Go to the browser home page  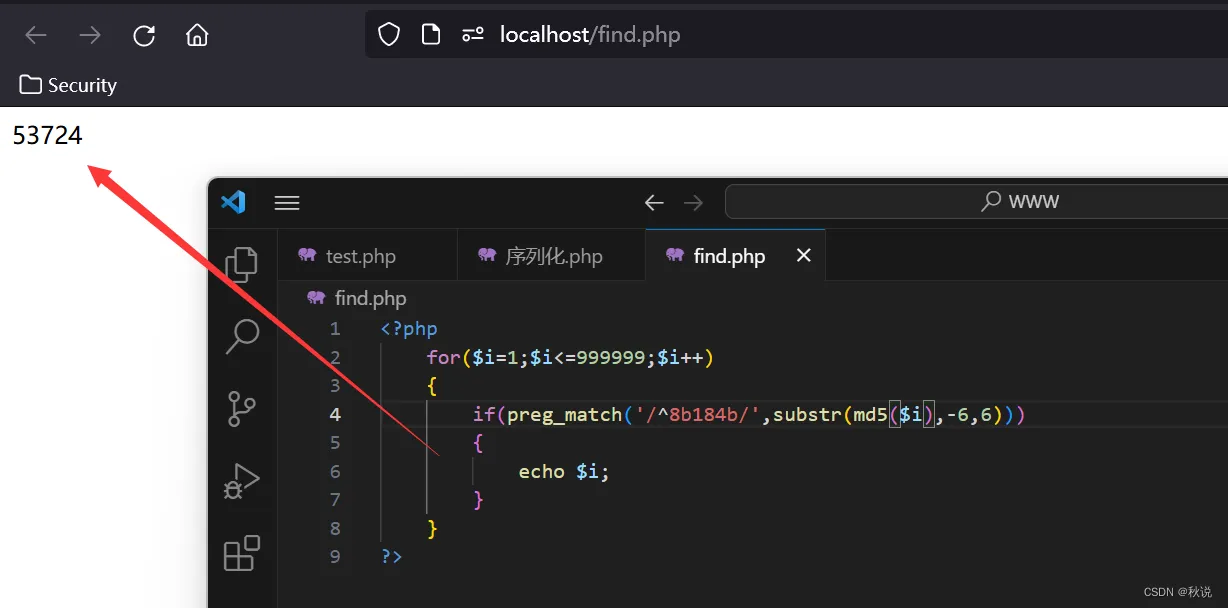point(197,35)
